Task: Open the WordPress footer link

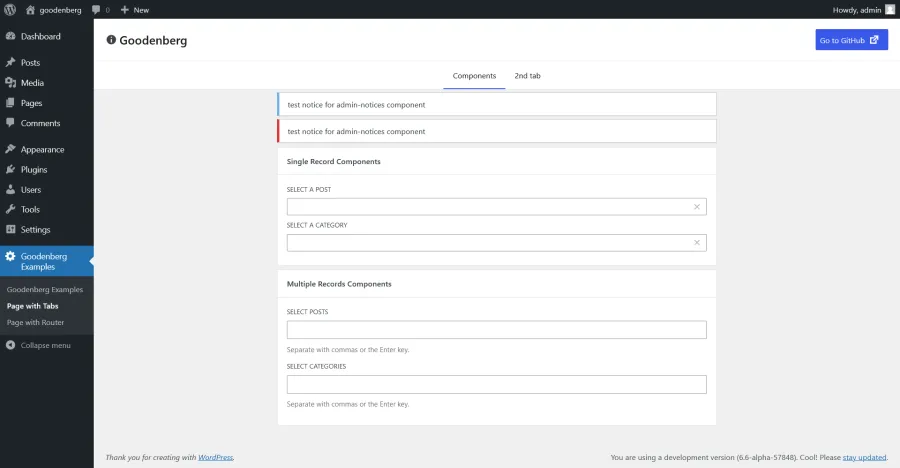Action: pyautogui.click(x=215, y=457)
